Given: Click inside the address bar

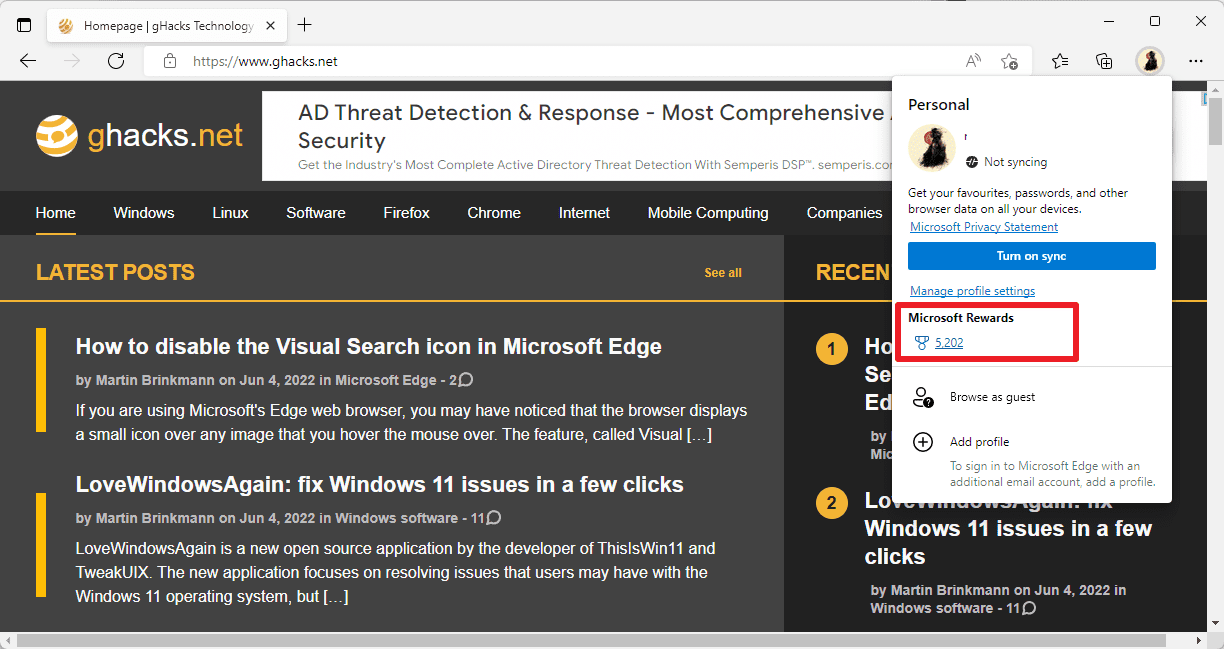Looking at the screenshot, I should (400, 60).
